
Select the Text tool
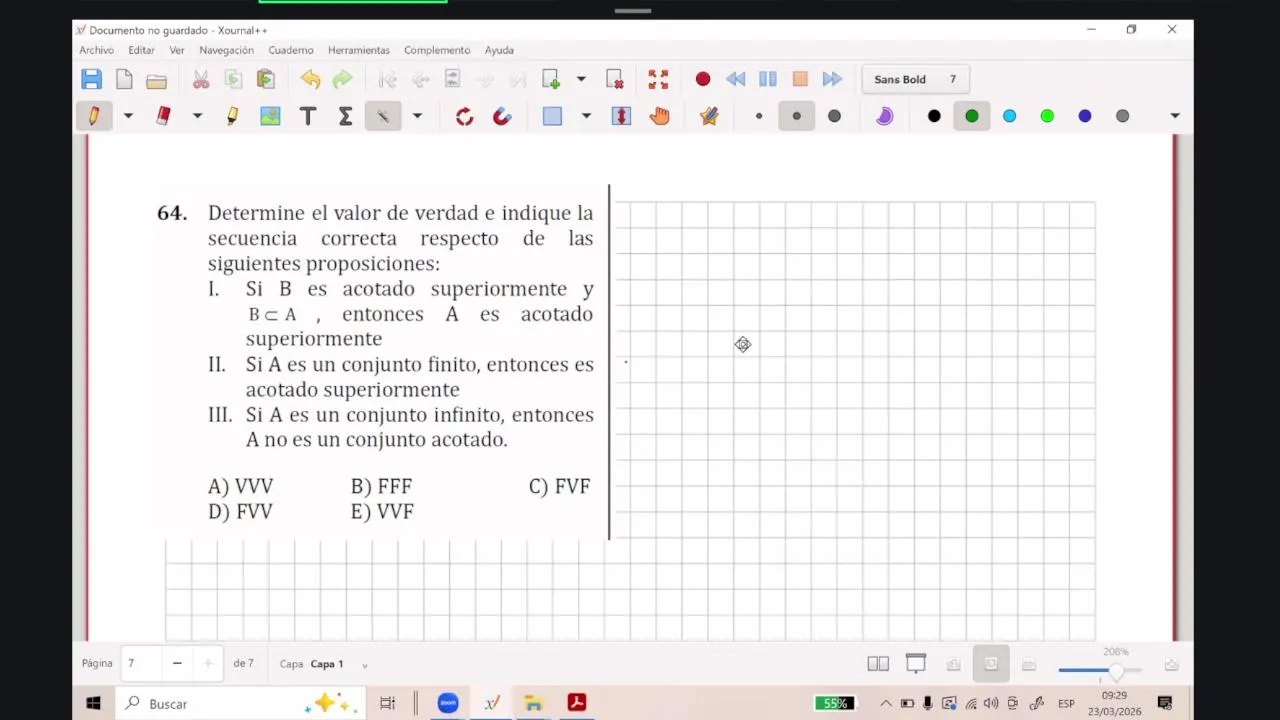point(308,116)
